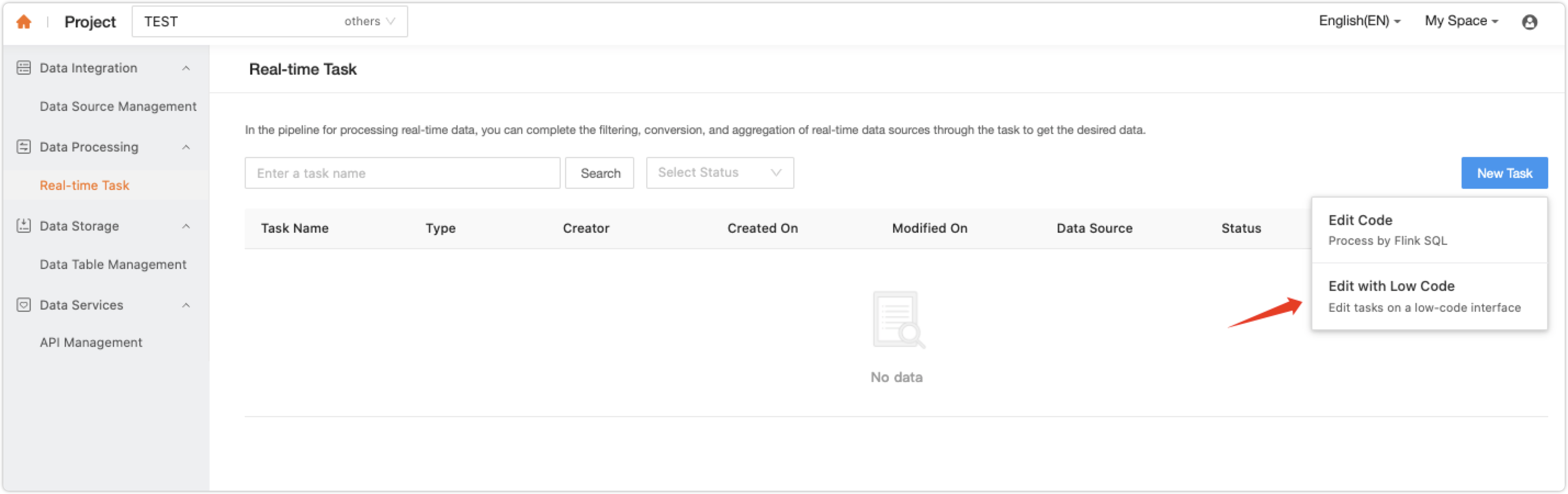1568x494 pixels.
Task: Collapse the Data Integration section
Action: [186, 68]
